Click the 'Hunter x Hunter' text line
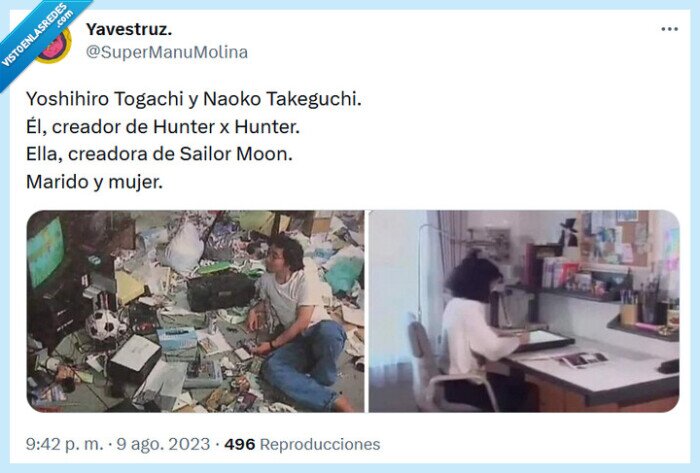 click(162, 127)
